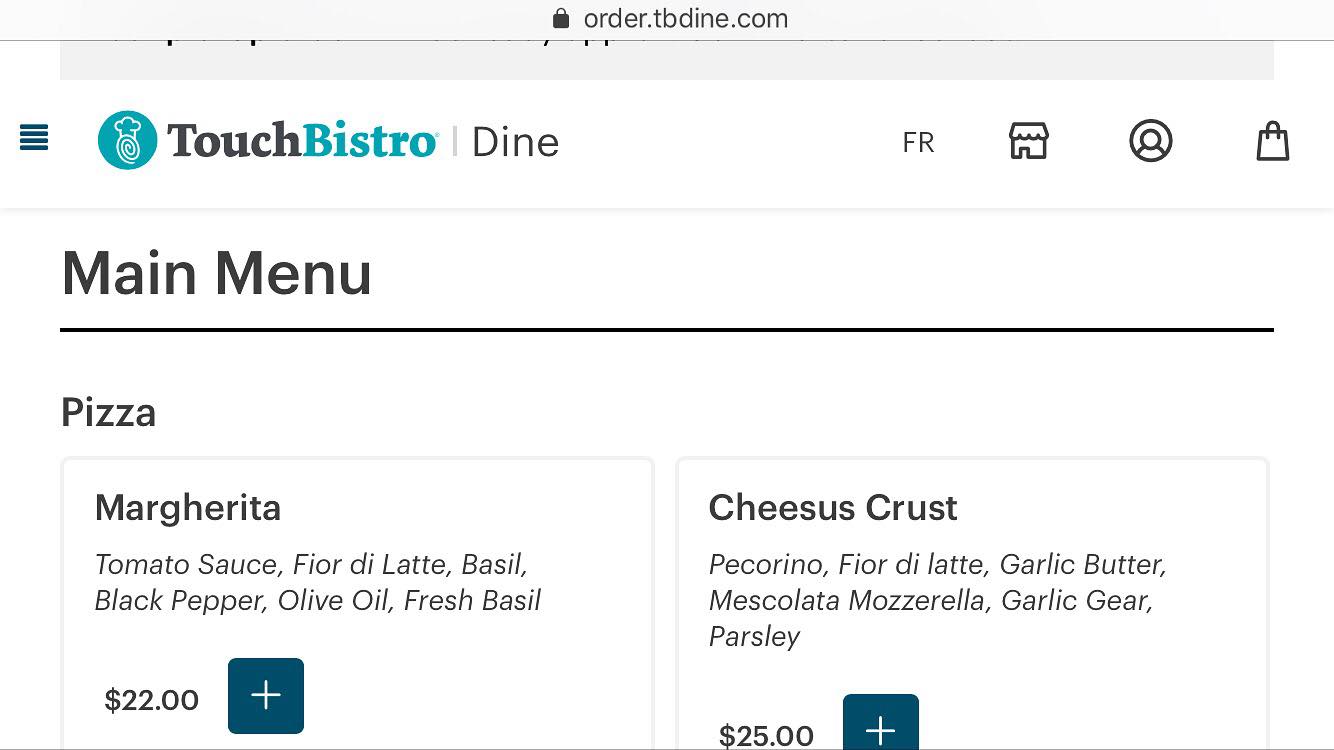Click the Dine label in header
The width and height of the screenshot is (1334, 750).
pos(515,142)
